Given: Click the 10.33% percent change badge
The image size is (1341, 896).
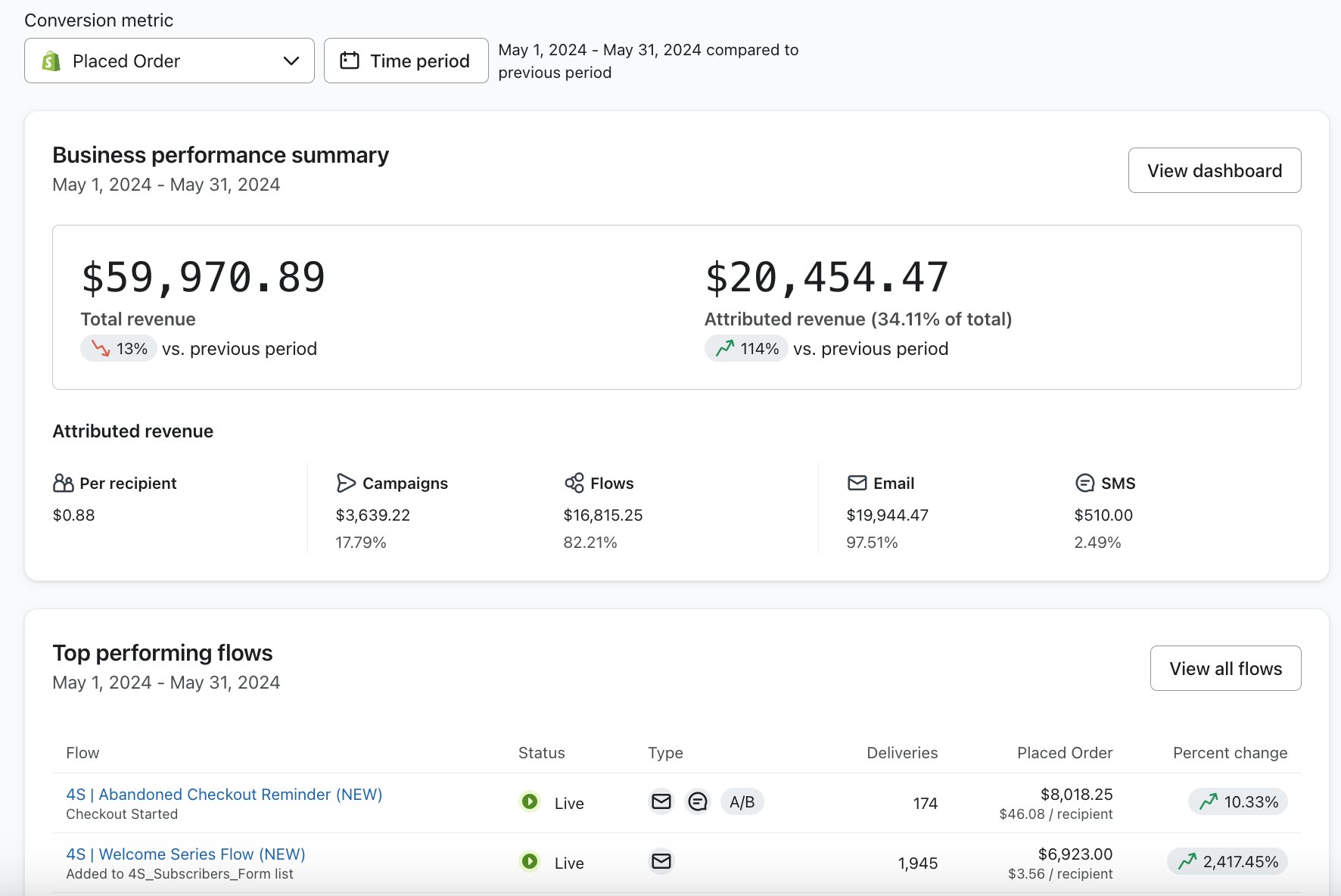Looking at the screenshot, I should click(x=1238, y=801).
